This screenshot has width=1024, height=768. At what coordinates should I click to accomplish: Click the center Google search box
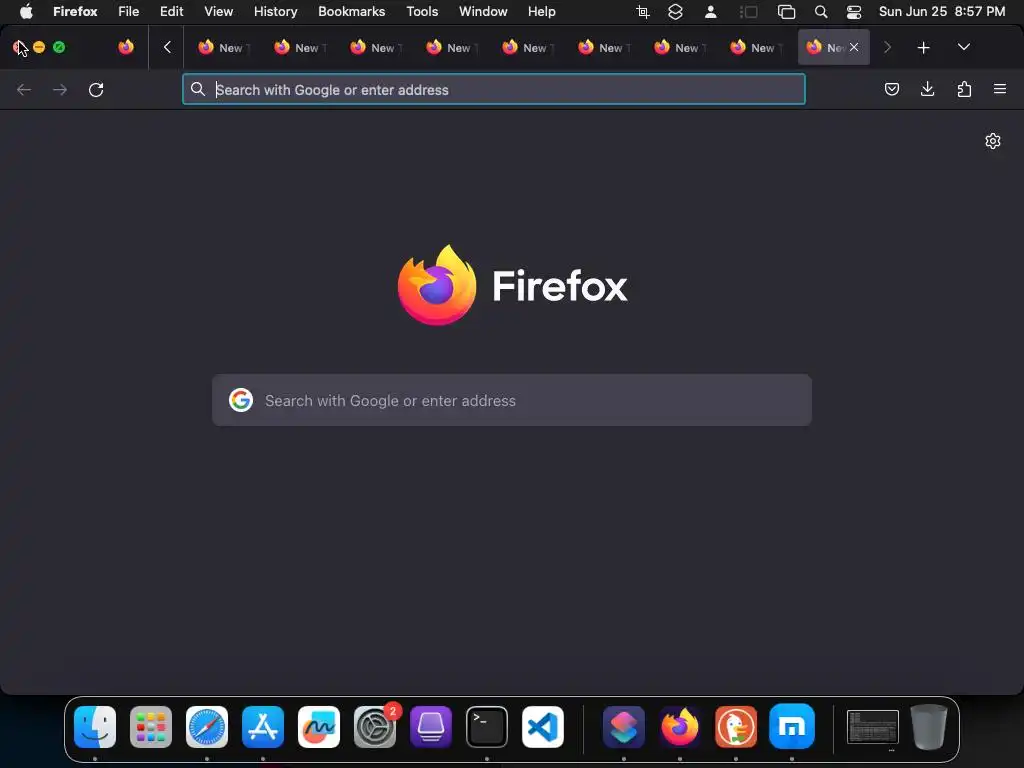tap(512, 400)
